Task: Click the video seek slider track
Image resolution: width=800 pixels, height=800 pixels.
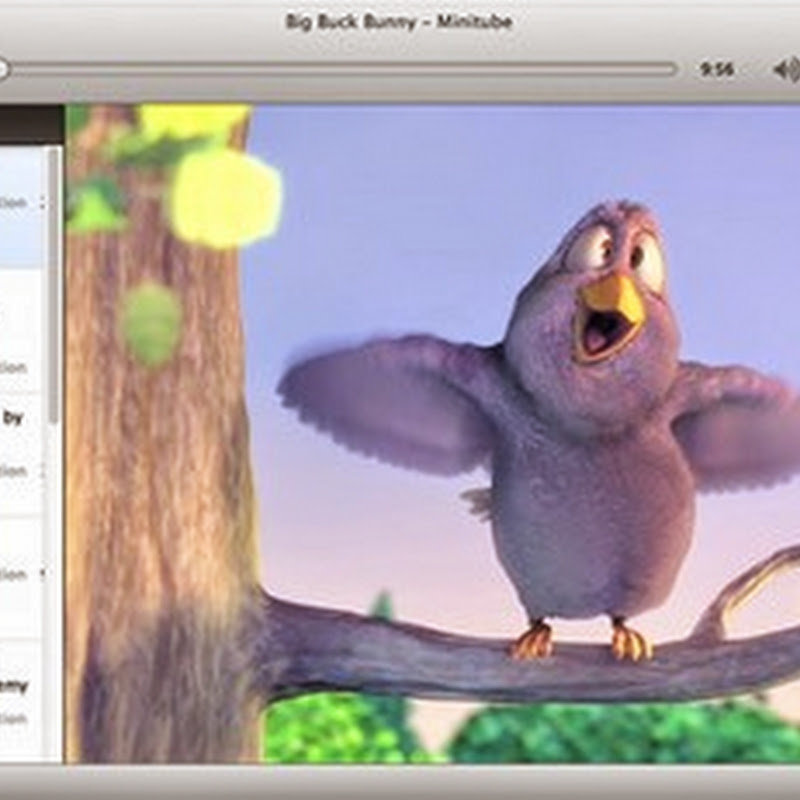Action: coord(339,70)
